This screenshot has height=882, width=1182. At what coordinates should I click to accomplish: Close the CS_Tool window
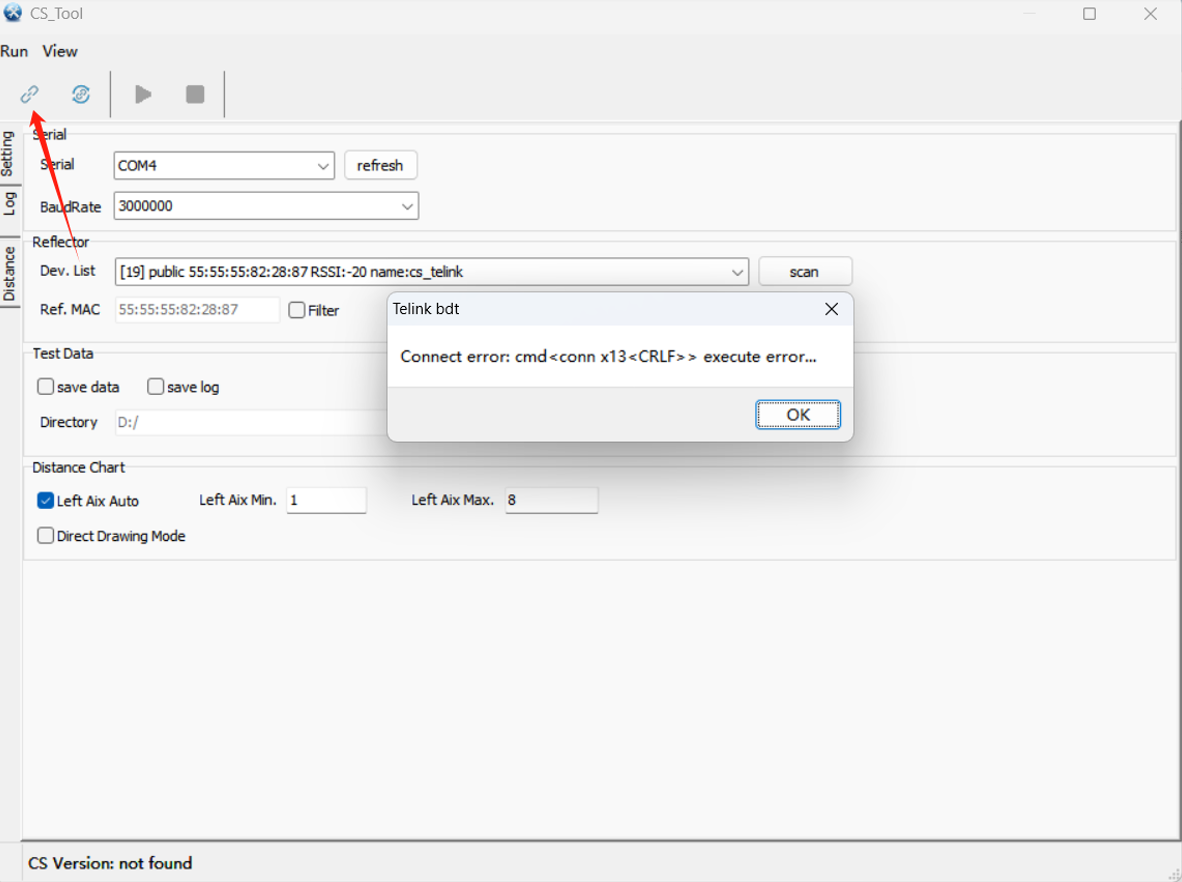tap(1150, 14)
